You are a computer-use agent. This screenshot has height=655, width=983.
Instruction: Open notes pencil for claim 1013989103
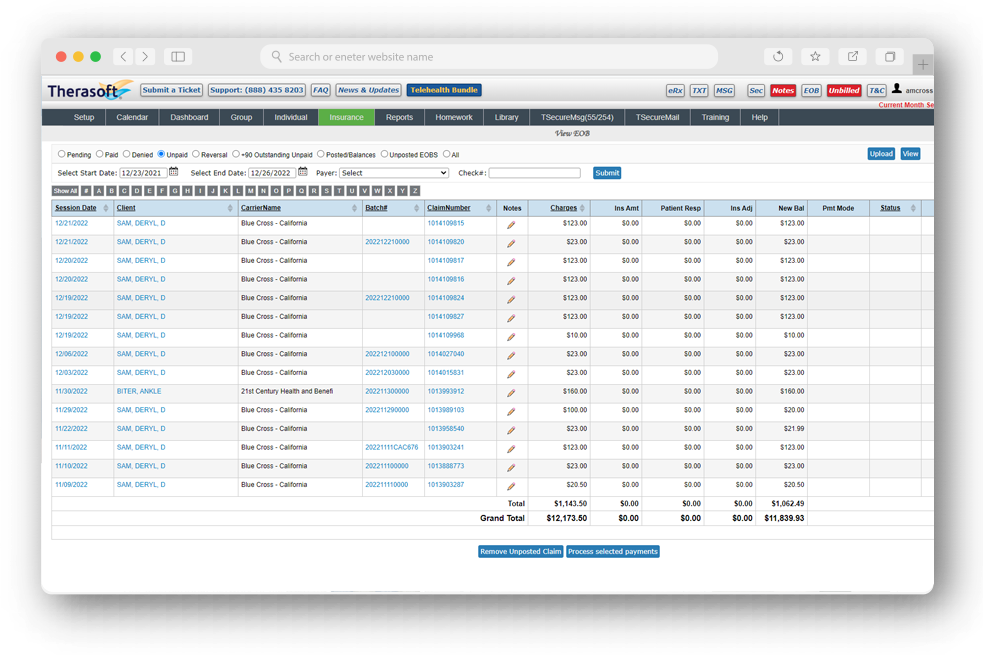pos(511,412)
